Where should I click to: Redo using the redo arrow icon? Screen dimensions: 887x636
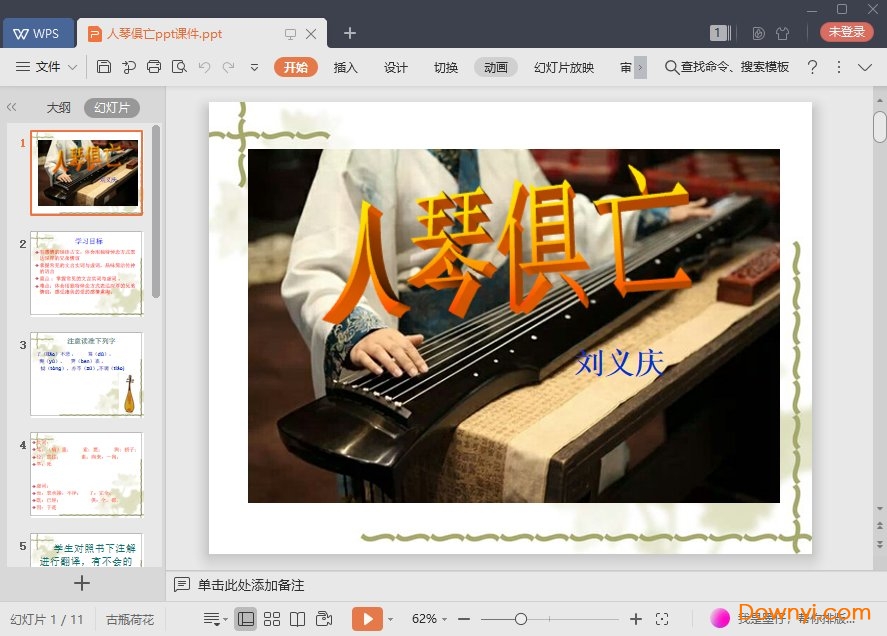coord(229,68)
